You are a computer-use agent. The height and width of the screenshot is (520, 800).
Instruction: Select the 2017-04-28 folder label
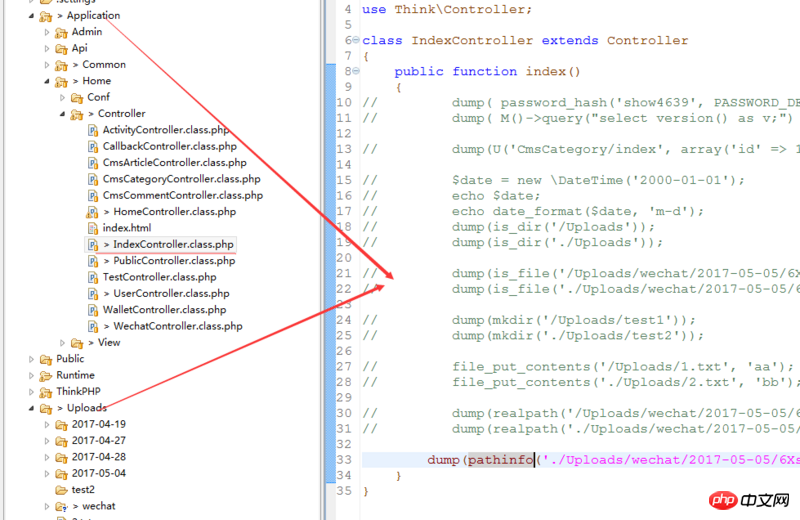98,457
